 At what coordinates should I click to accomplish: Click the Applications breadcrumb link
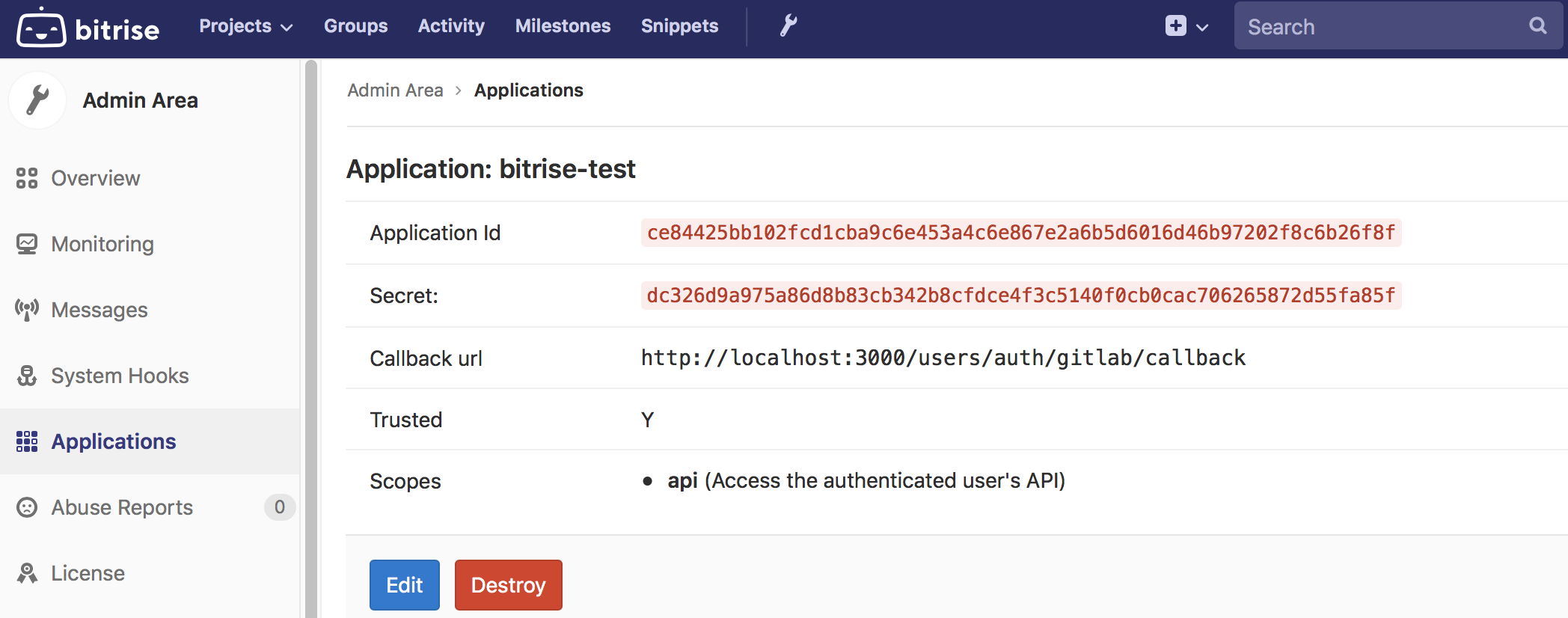coord(529,91)
